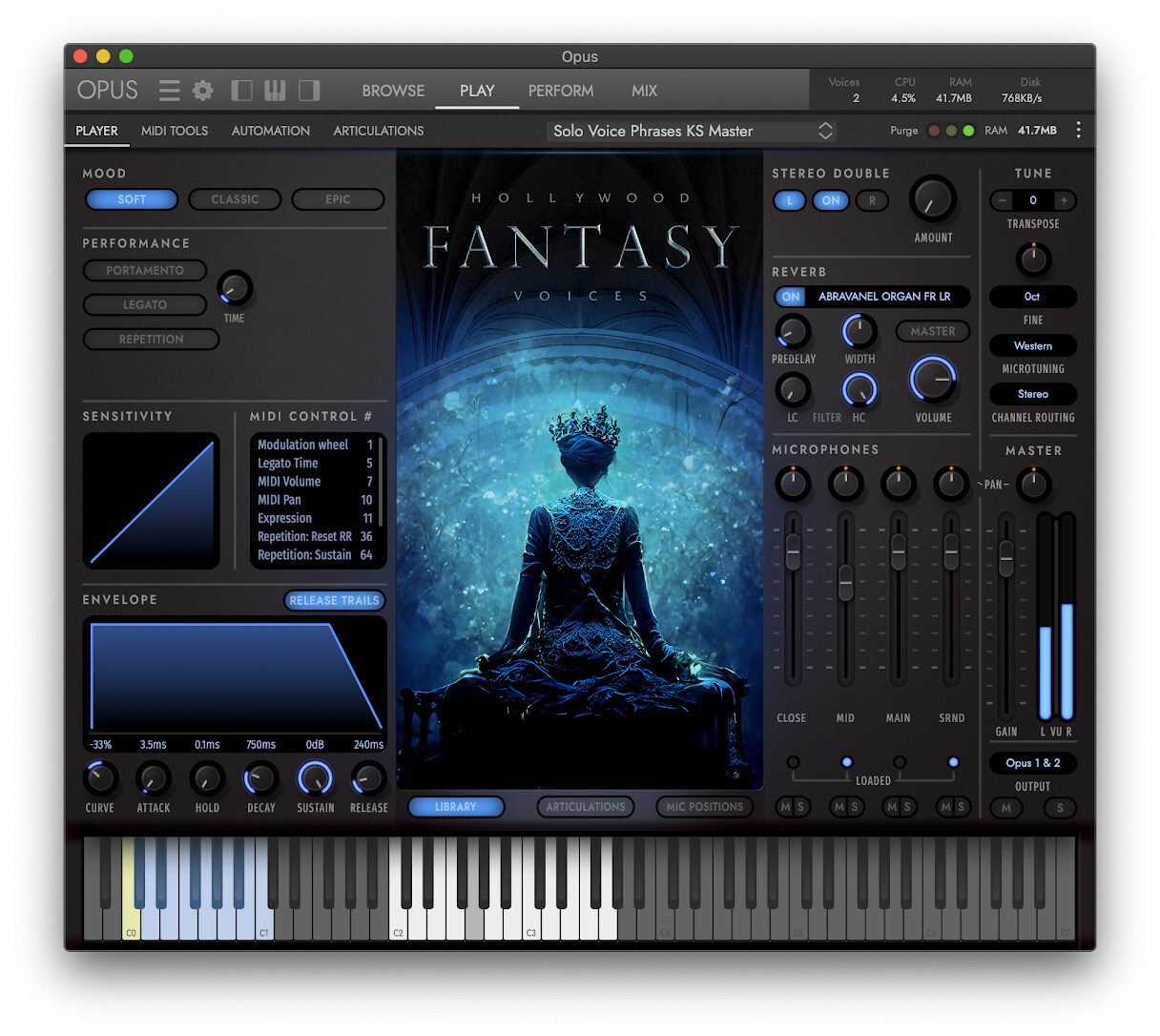
Task: Open the Solo Voice Phrases KS Master selector
Action: tap(693, 131)
